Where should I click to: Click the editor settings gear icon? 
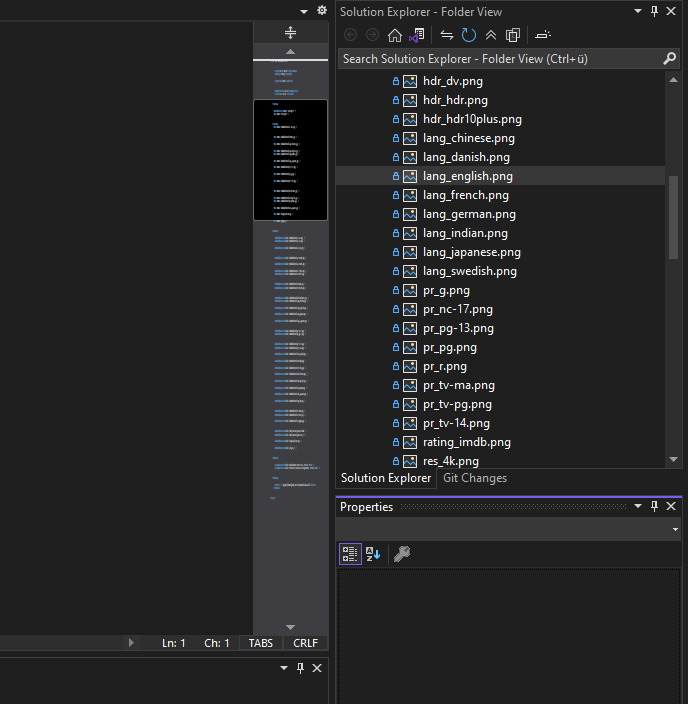(321, 10)
